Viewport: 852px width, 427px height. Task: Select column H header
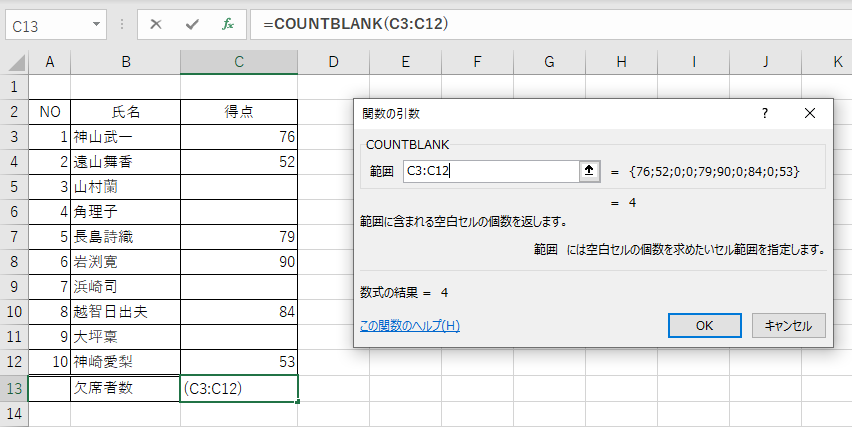621,62
